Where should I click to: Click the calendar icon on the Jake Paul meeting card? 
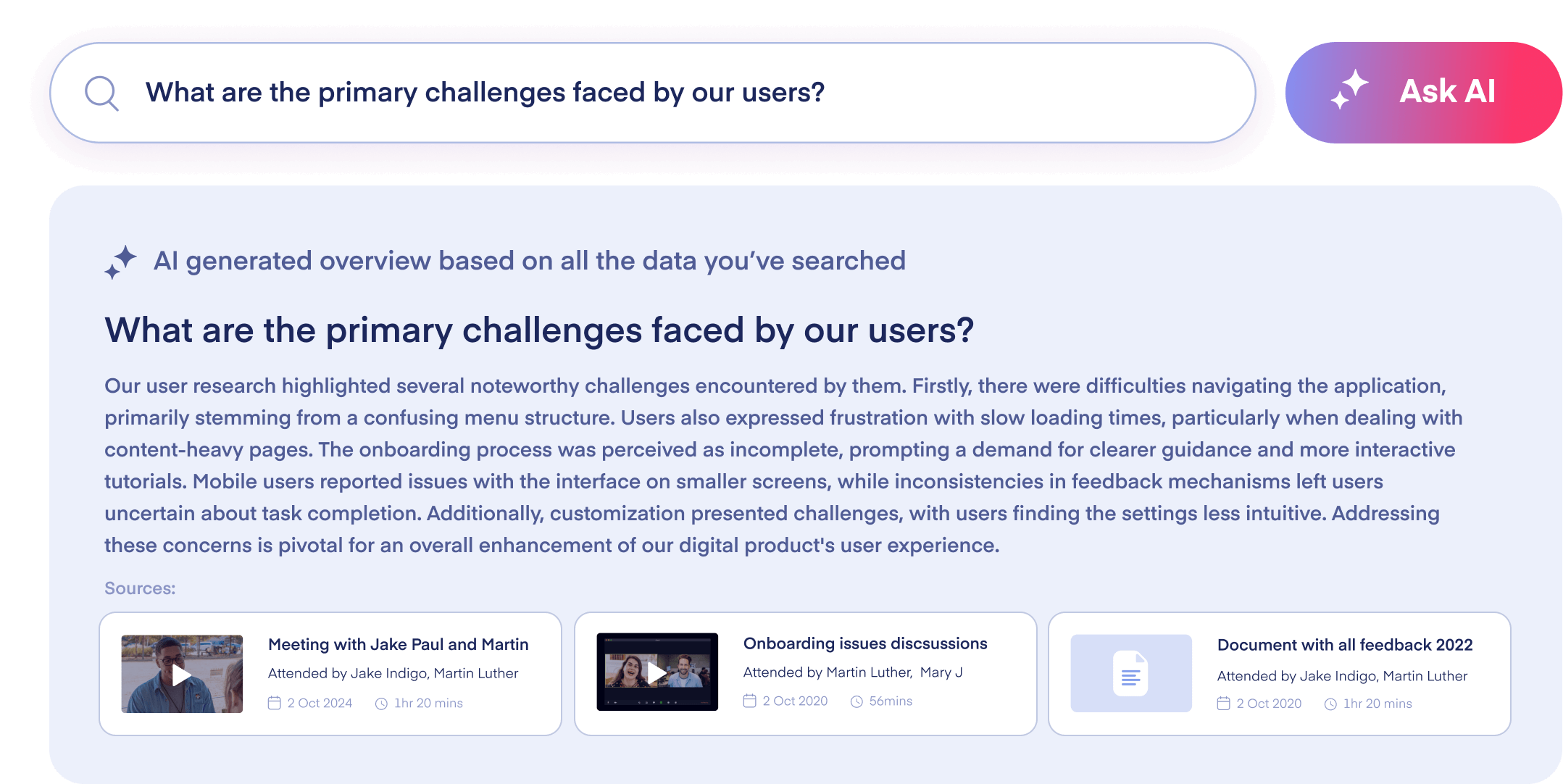pyautogui.click(x=275, y=702)
